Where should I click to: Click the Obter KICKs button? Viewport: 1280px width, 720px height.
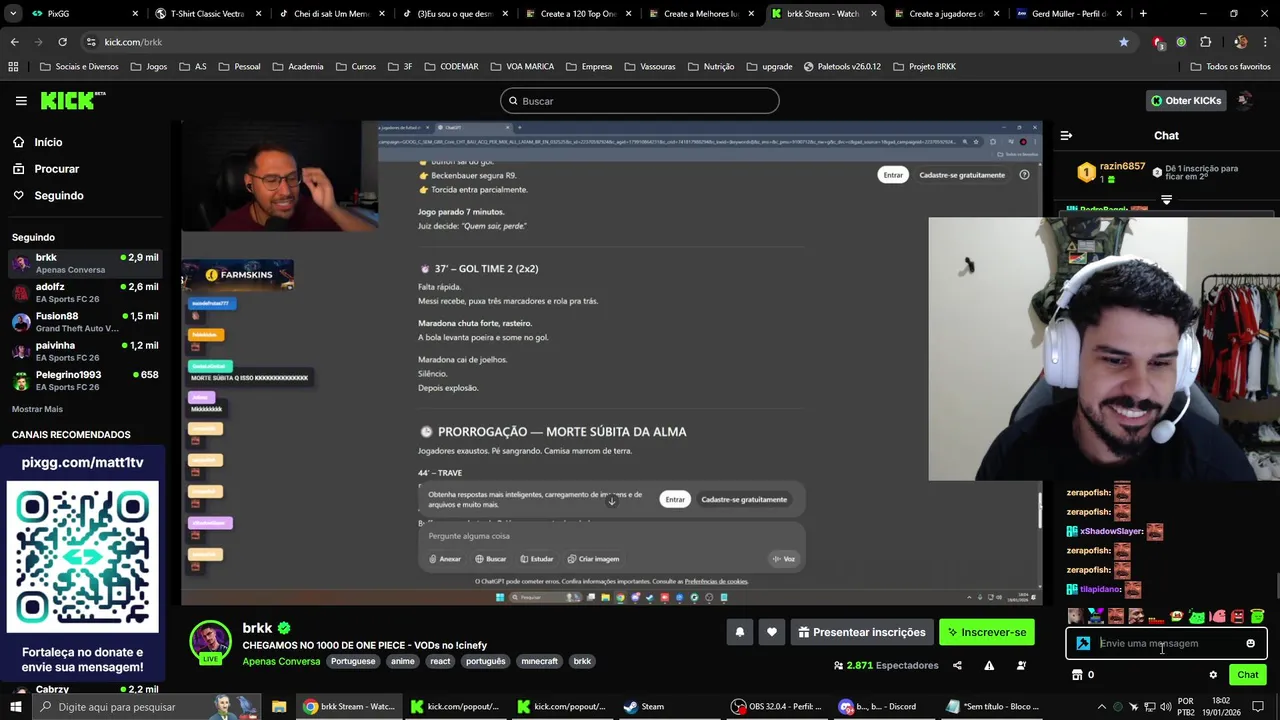[1186, 101]
